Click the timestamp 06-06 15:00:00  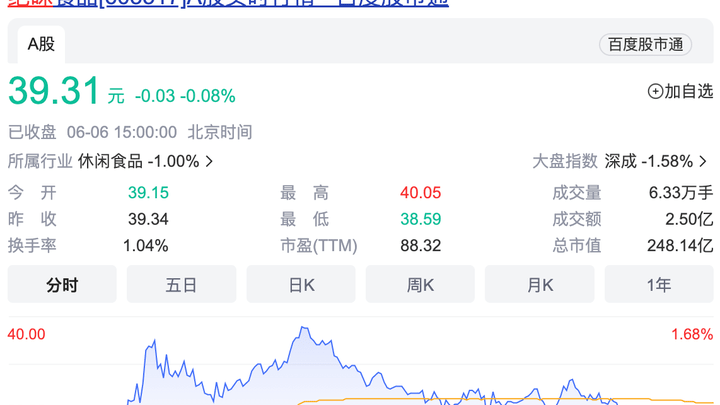(x=122, y=132)
